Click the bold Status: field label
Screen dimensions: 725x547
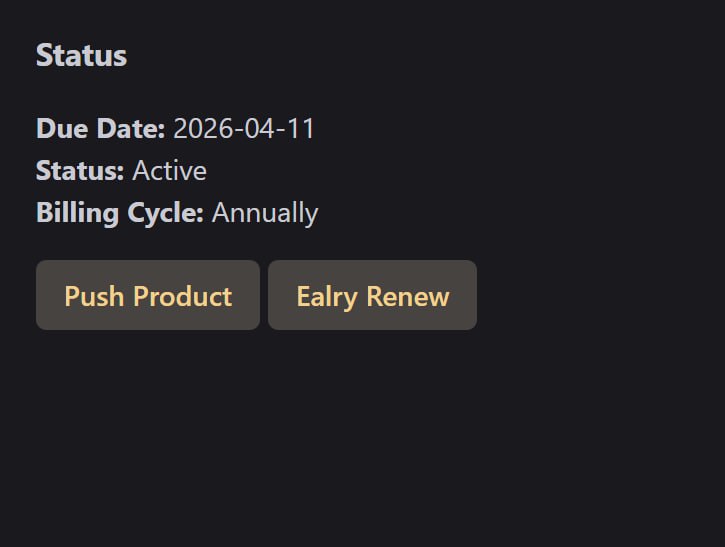(x=80, y=171)
